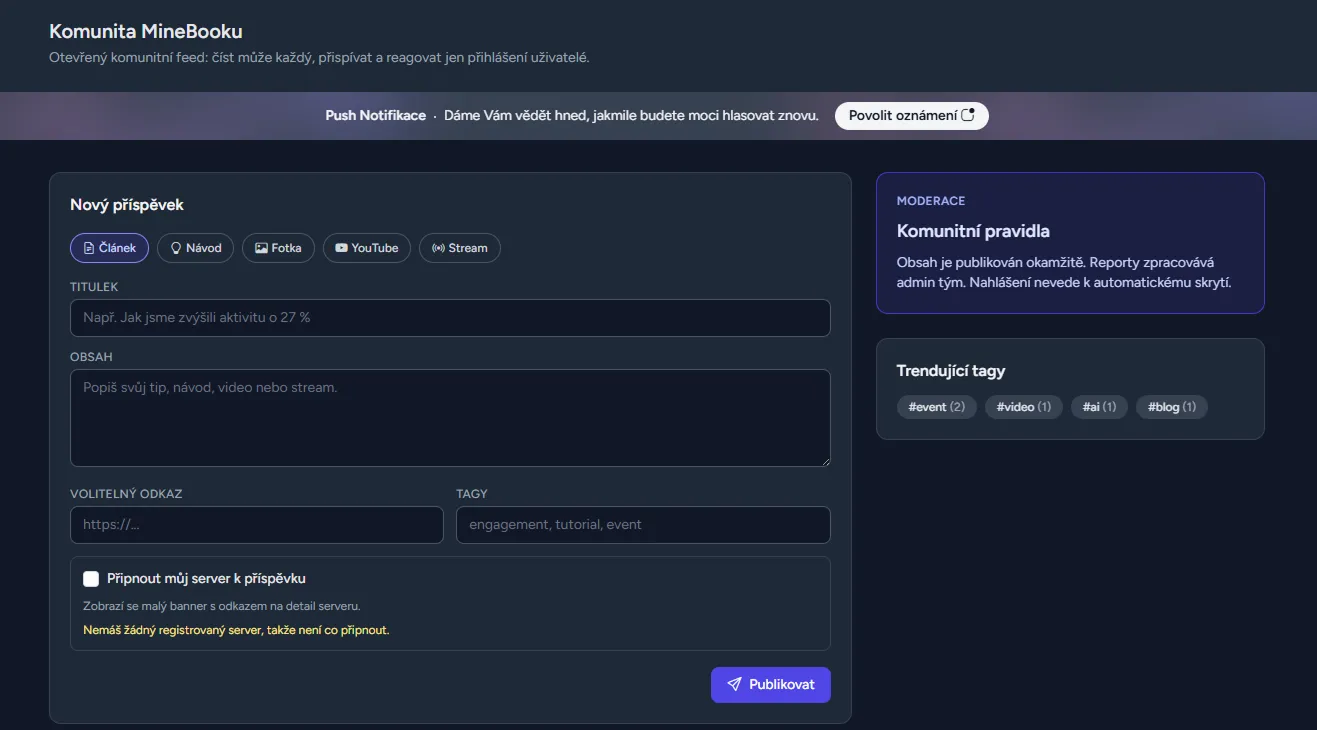Select the YouTube post type tab
Viewport: 1317px width, 730px height.
366,248
